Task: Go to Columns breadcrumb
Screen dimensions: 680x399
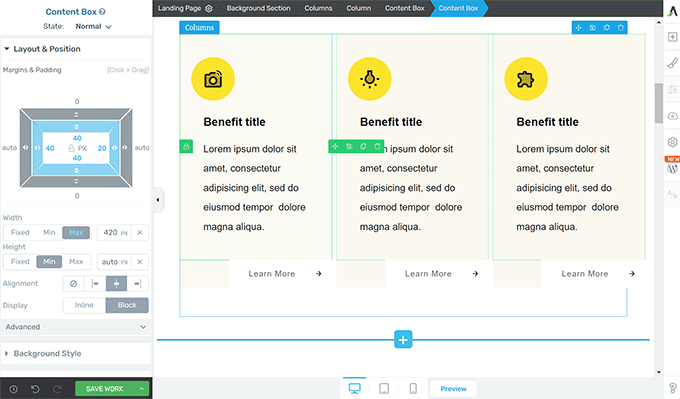Action: (318, 8)
